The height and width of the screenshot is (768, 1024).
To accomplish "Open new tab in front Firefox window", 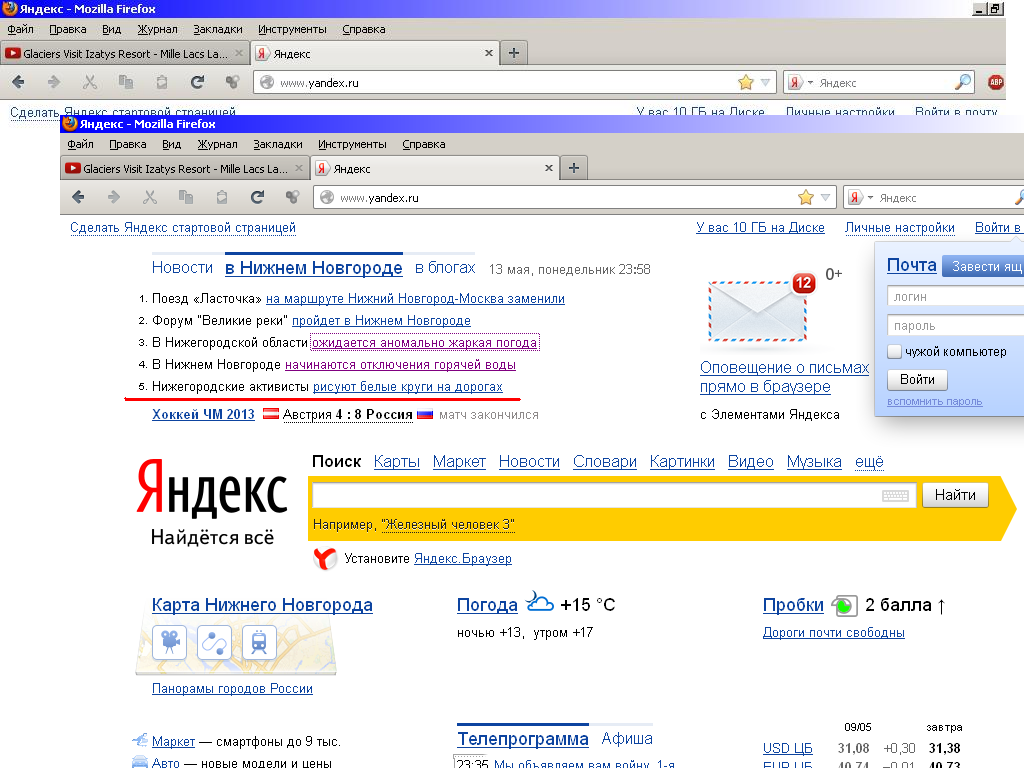I will click(573, 168).
